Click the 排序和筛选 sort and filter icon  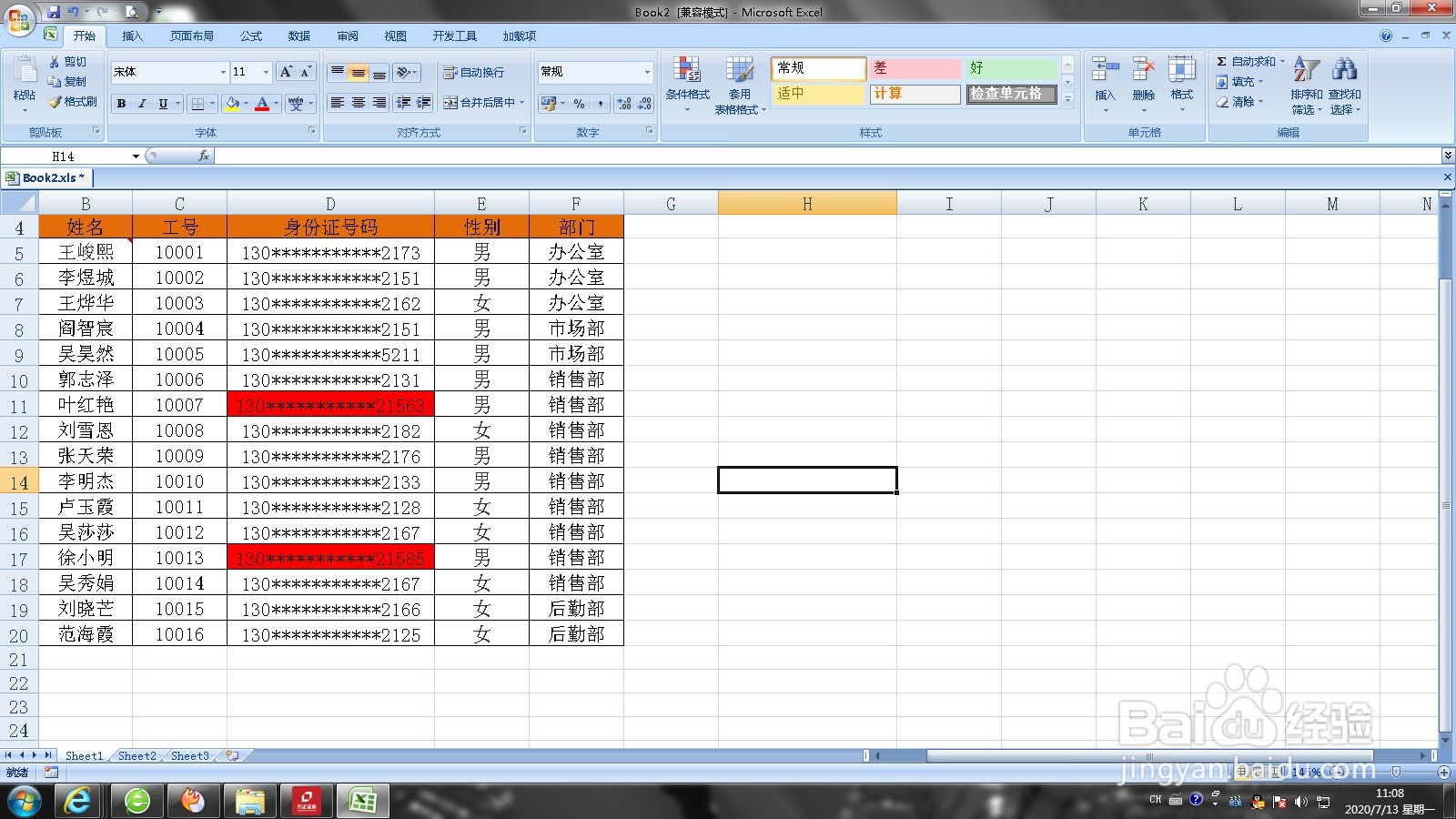tap(1306, 85)
